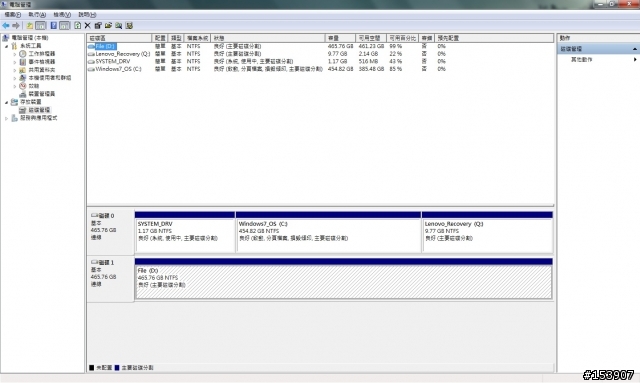Click the 454.82 GB capacity cell

click(340, 69)
